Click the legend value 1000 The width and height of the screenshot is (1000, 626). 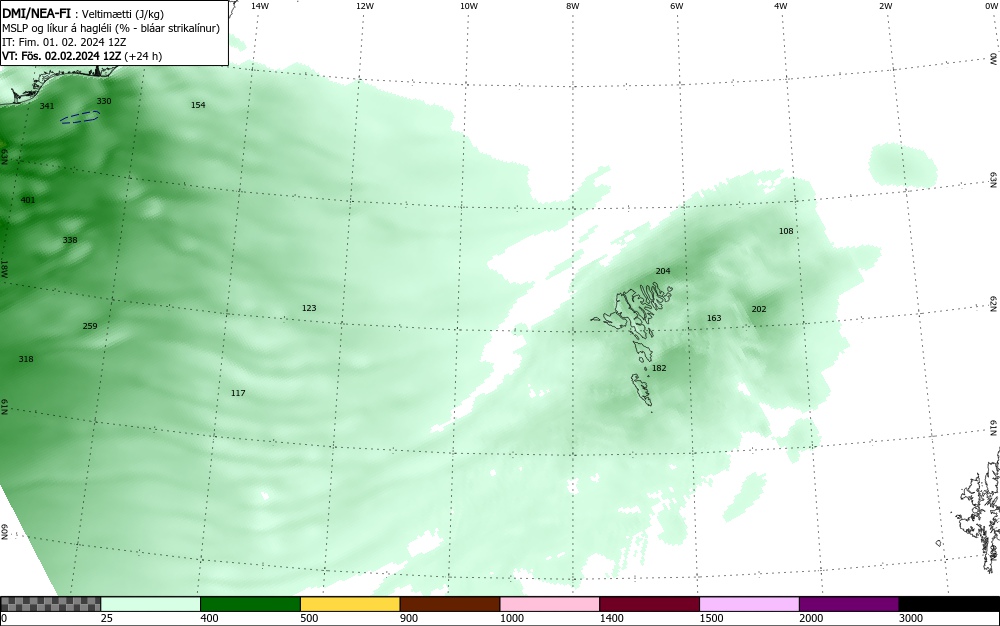click(511, 618)
